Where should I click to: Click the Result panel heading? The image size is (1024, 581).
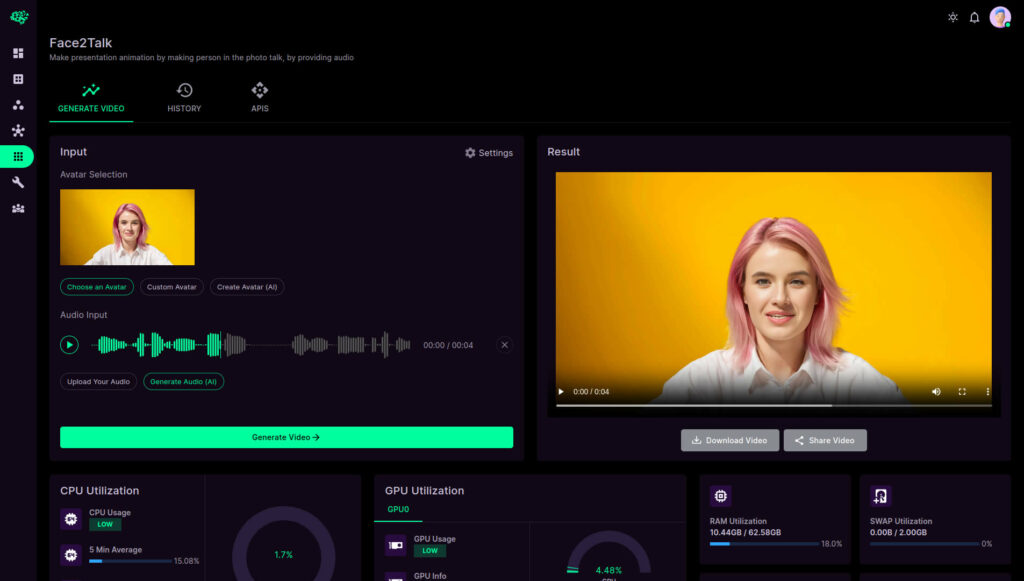pyautogui.click(x=564, y=151)
